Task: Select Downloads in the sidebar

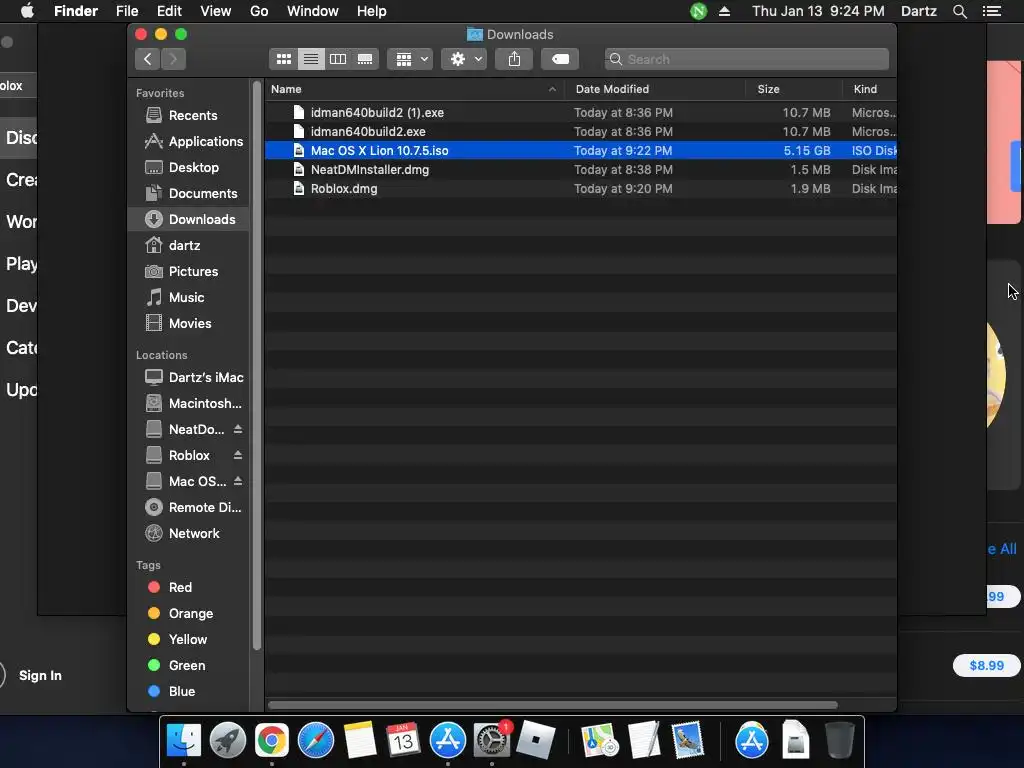Action: click(189, 219)
